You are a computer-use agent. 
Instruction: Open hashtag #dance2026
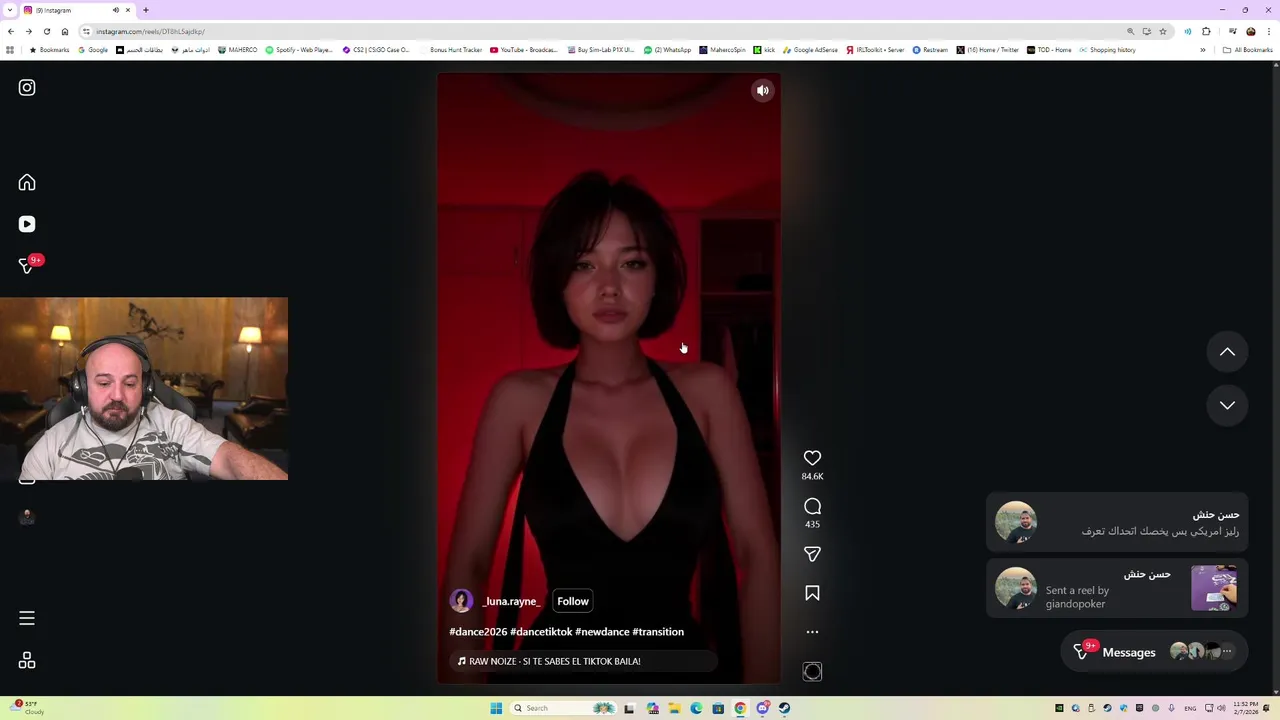coord(478,632)
